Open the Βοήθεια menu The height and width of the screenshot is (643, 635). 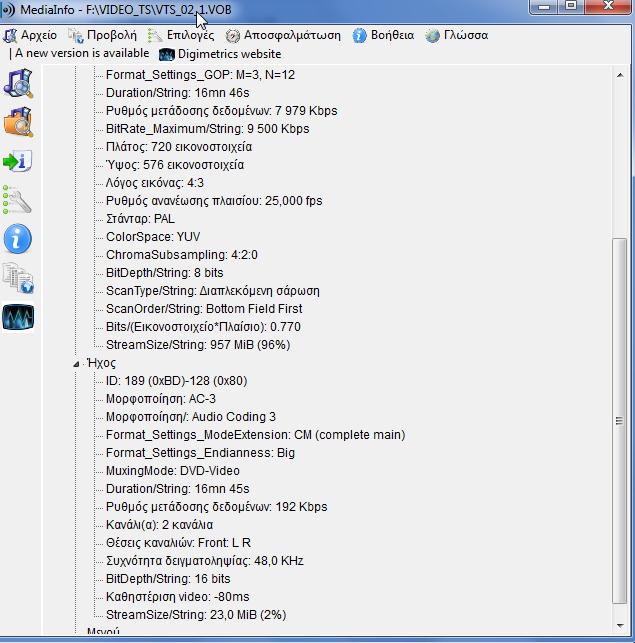(x=393, y=35)
